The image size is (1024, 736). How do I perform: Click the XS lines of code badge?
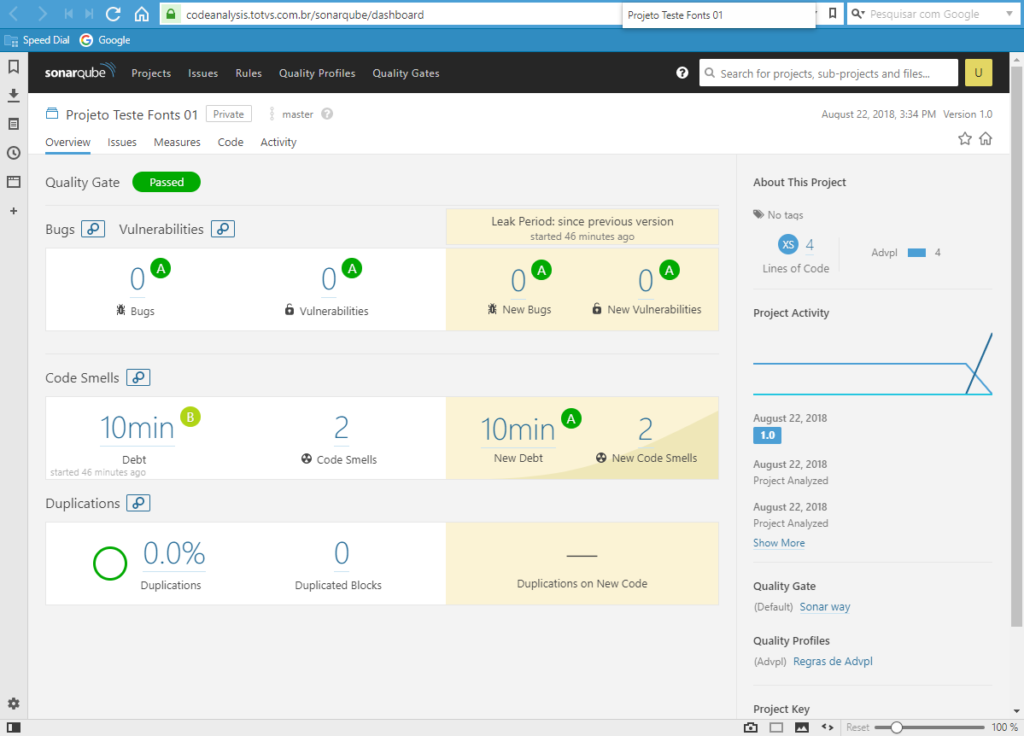[788, 245]
